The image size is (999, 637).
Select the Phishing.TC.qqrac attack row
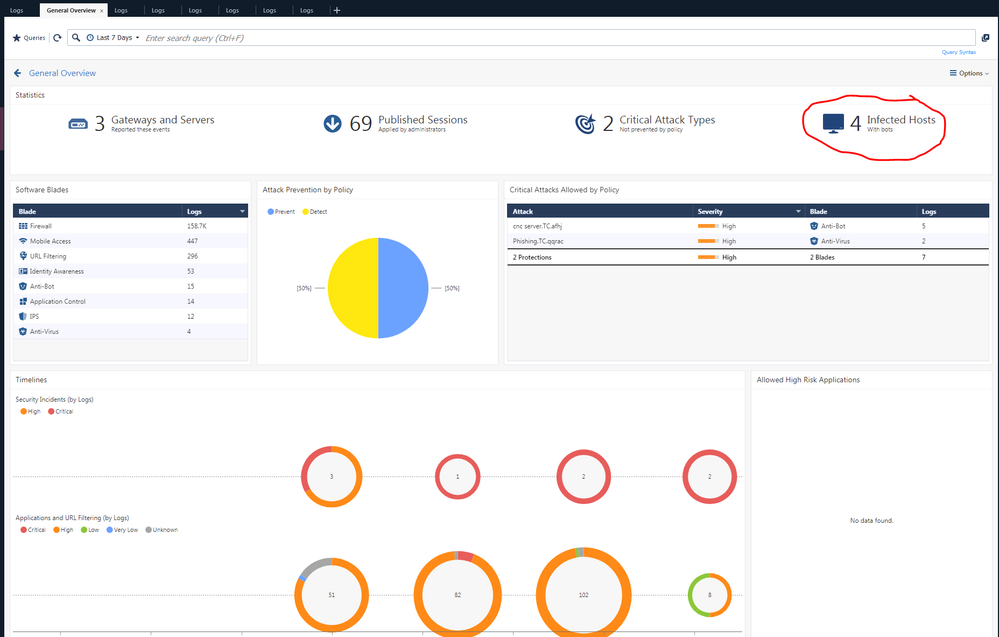click(748, 241)
